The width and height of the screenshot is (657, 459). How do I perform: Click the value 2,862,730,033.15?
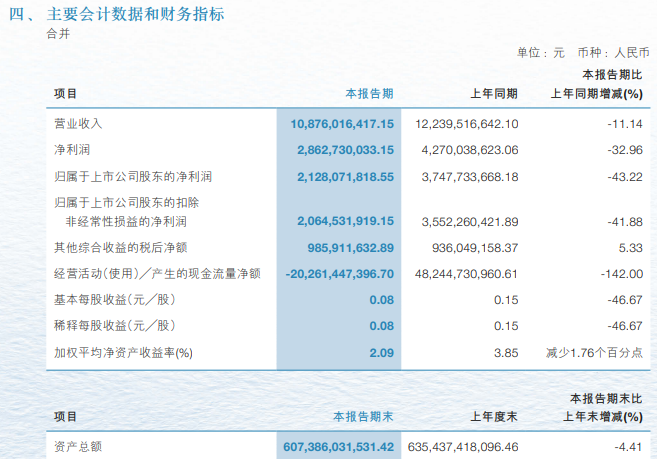coord(345,150)
